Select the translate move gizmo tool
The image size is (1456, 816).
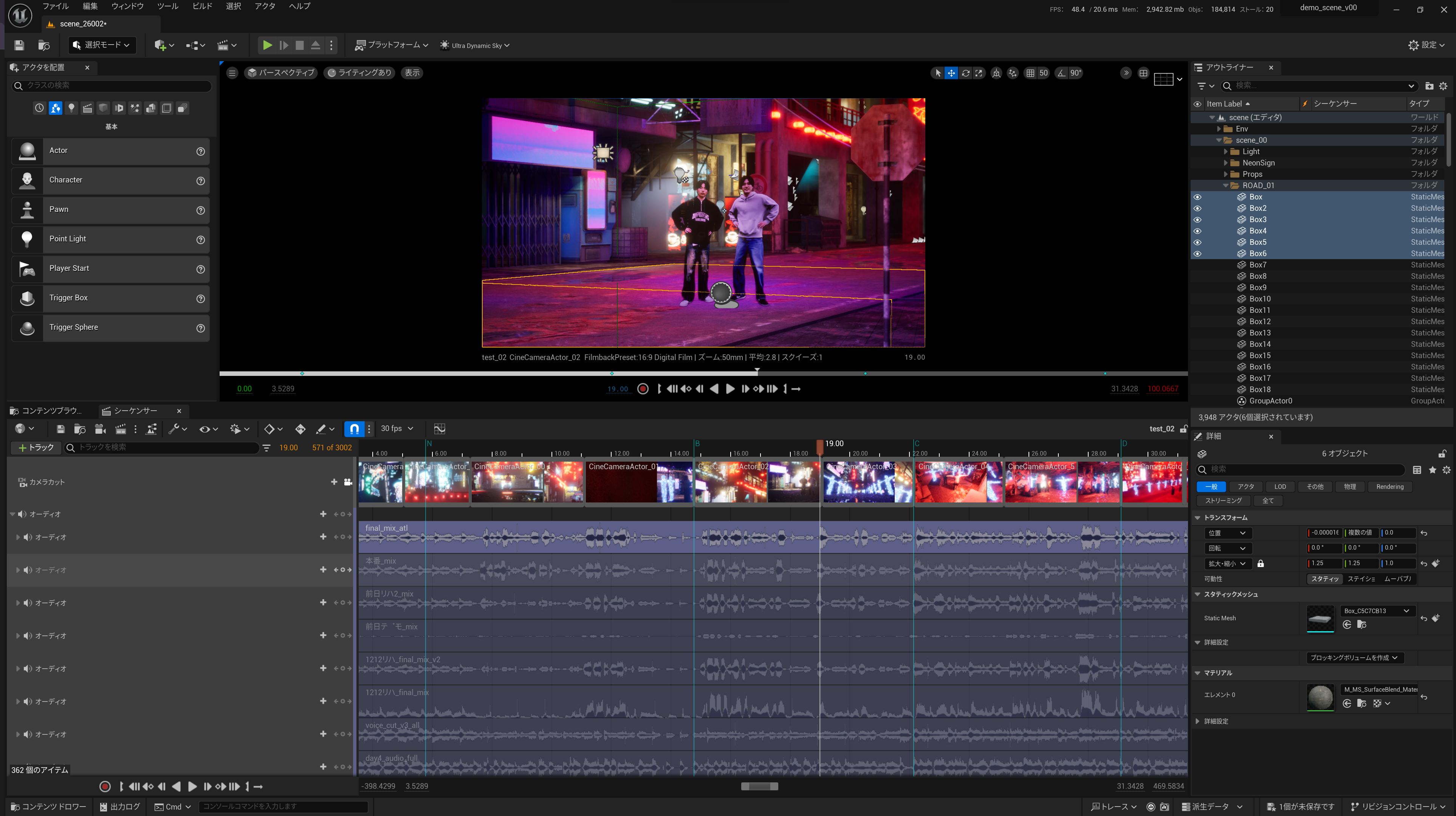click(951, 73)
